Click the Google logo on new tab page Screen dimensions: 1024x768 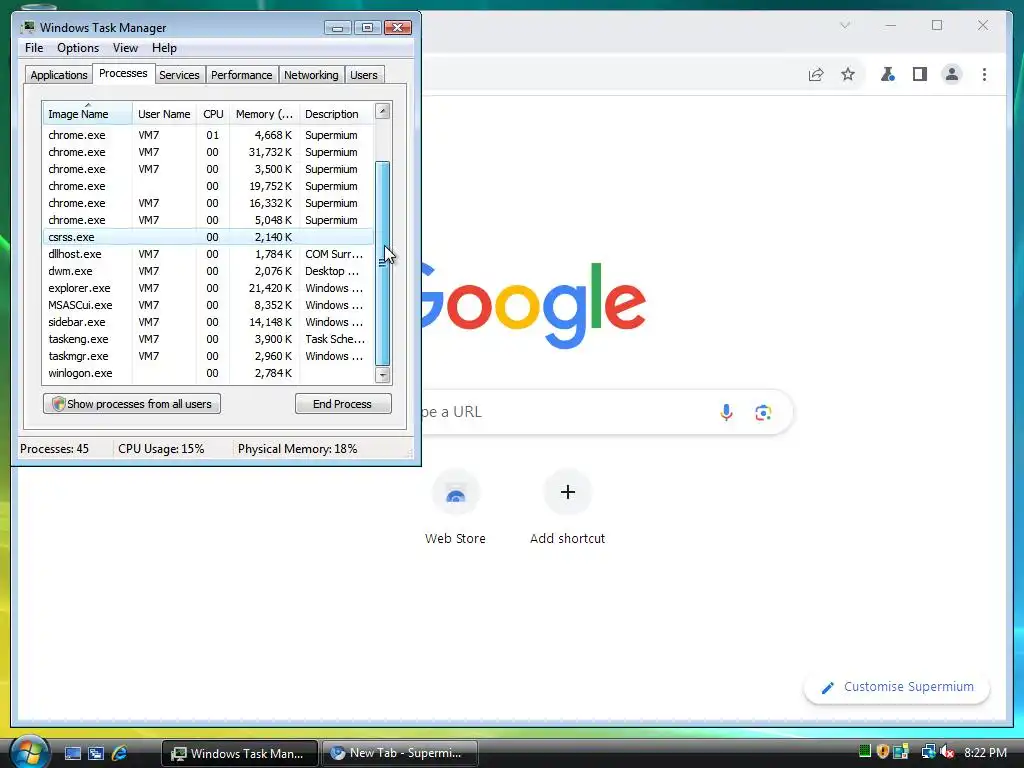(534, 305)
